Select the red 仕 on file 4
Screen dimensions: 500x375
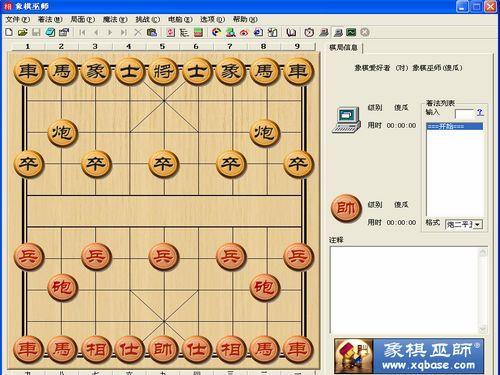pyautogui.click(x=130, y=349)
